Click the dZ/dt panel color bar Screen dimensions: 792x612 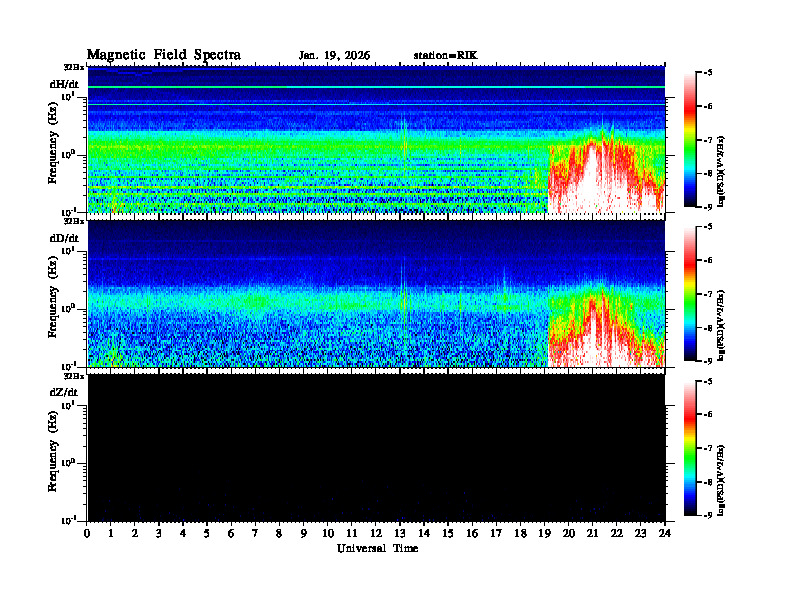[690, 448]
